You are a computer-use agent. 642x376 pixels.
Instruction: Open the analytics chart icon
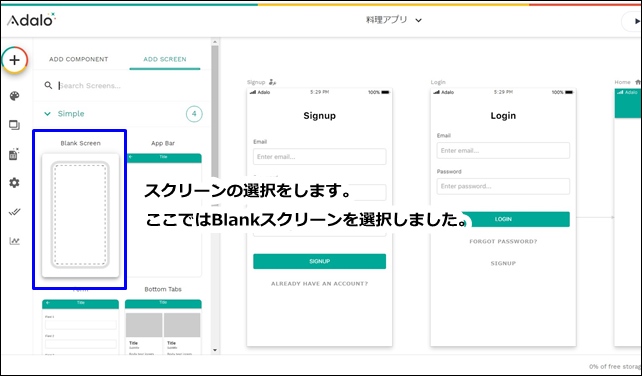14,241
